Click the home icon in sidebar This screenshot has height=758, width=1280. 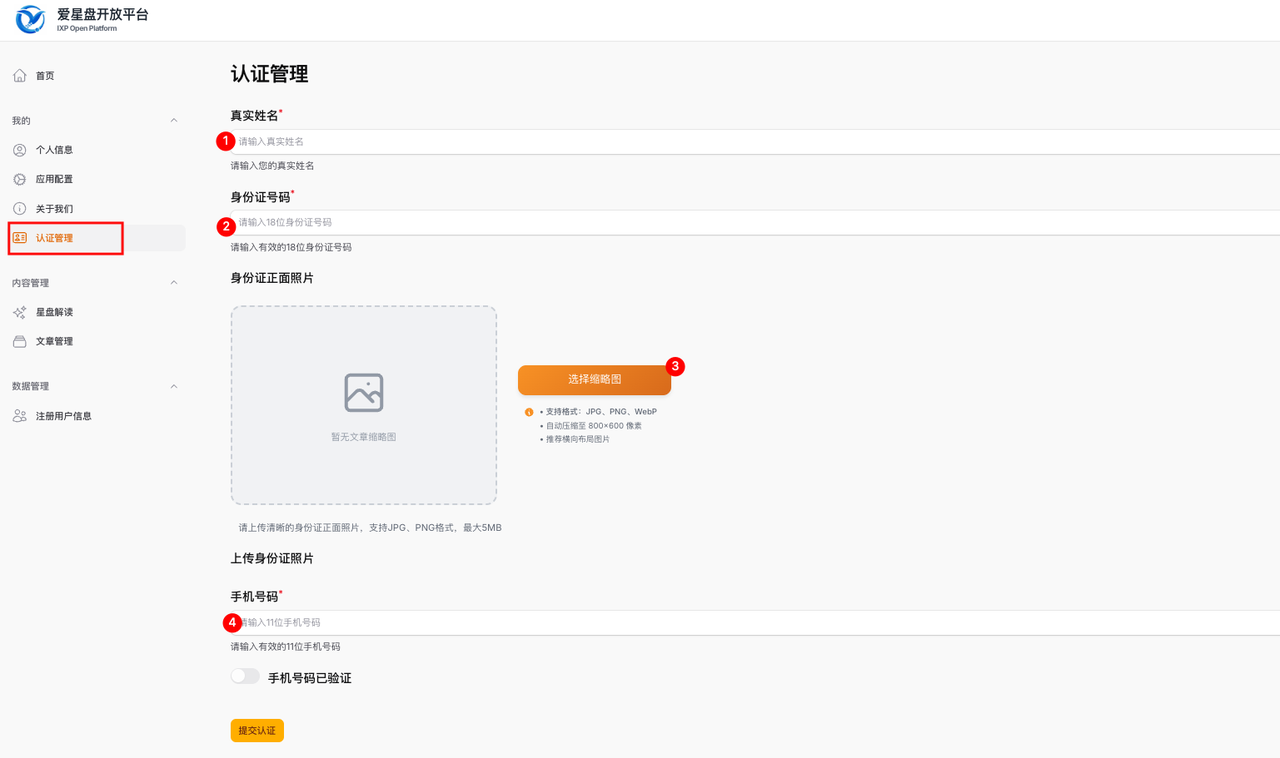20,76
